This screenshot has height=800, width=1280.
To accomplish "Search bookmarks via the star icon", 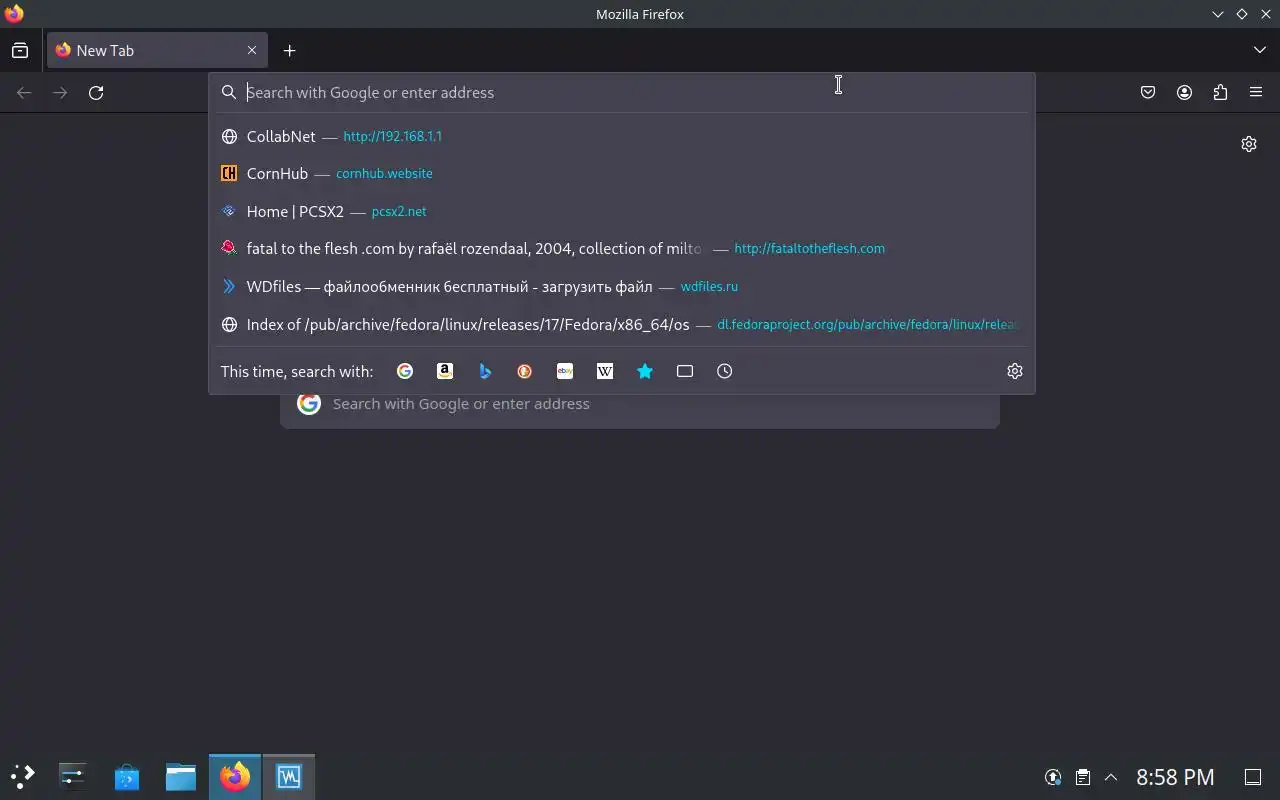I will pyautogui.click(x=645, y=371).
